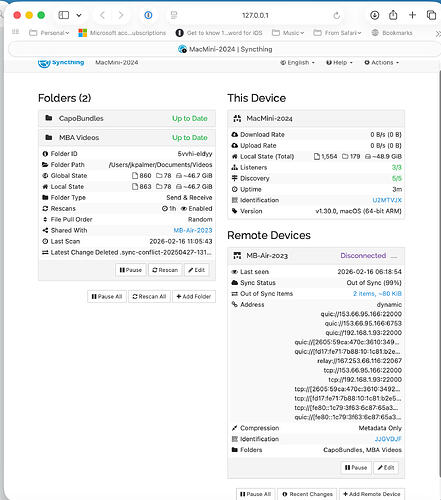Collapse the MacMini-2024 device panel
The image size is (441, 500).
pyautogui.click(x=316, y=118)
